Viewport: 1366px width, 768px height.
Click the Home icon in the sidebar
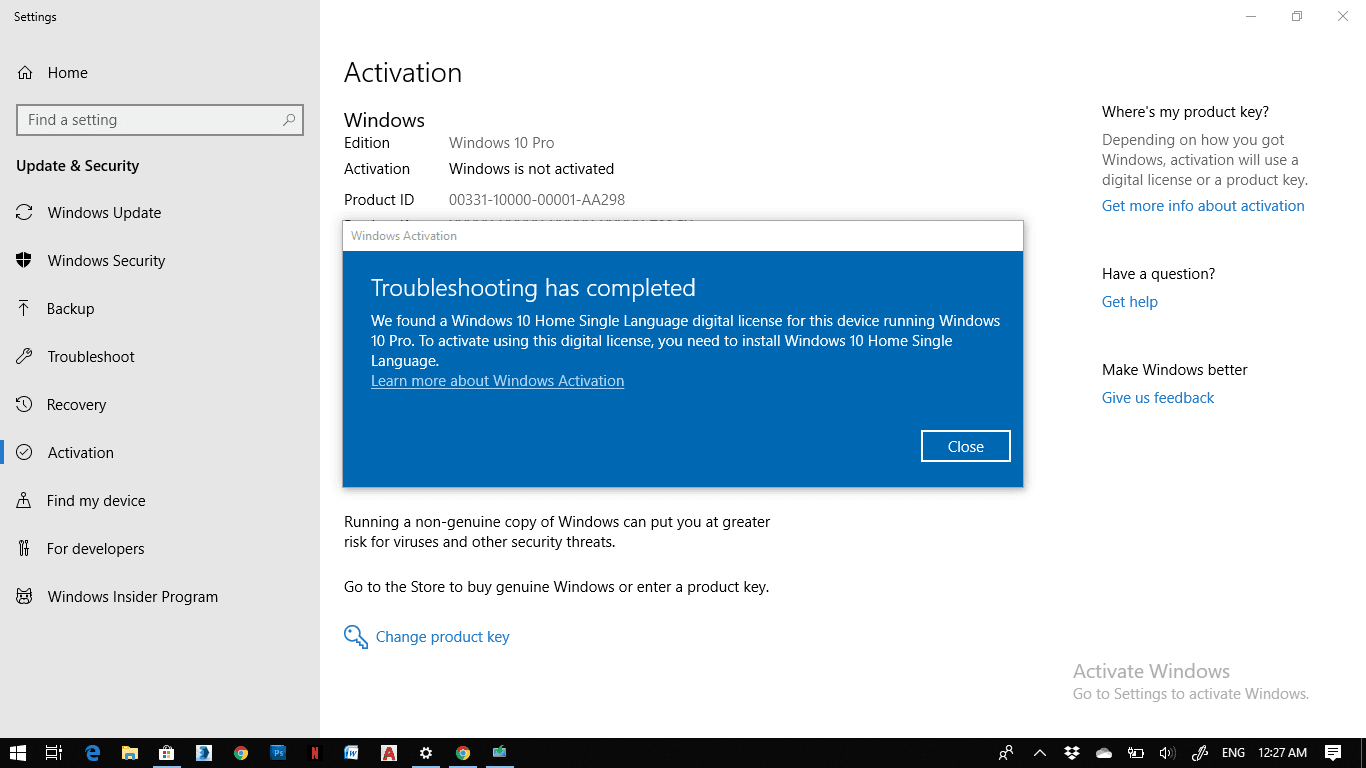click(24, 73)
